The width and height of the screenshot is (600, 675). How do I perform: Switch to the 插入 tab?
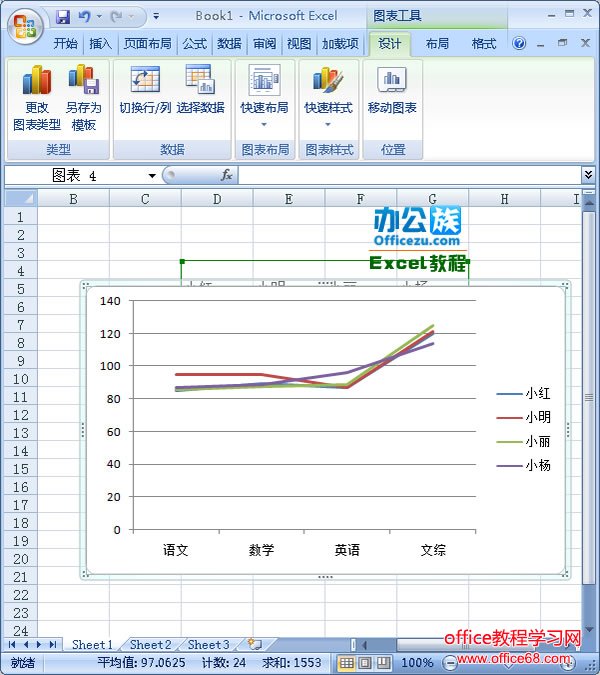pyautogui.click(x=100, y=43)
